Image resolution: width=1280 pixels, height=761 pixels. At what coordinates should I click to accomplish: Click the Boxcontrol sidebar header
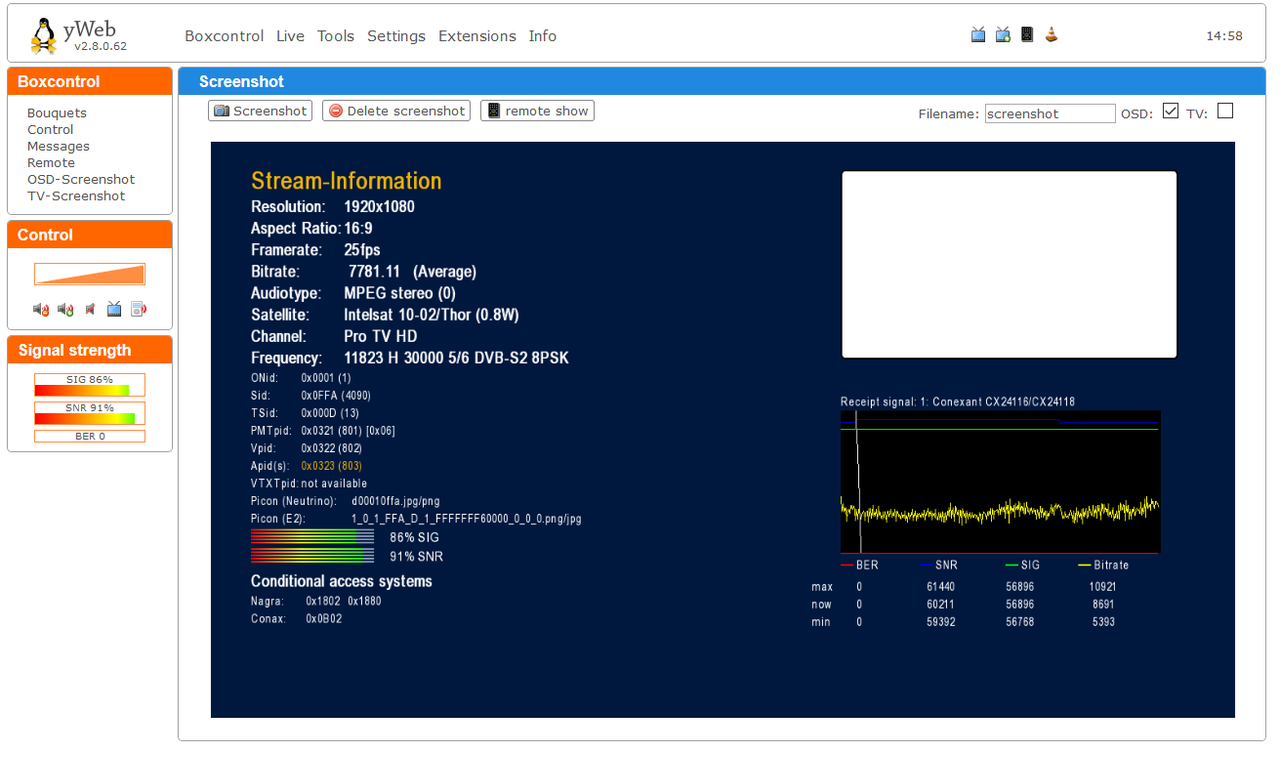click(x=90, y=82)
